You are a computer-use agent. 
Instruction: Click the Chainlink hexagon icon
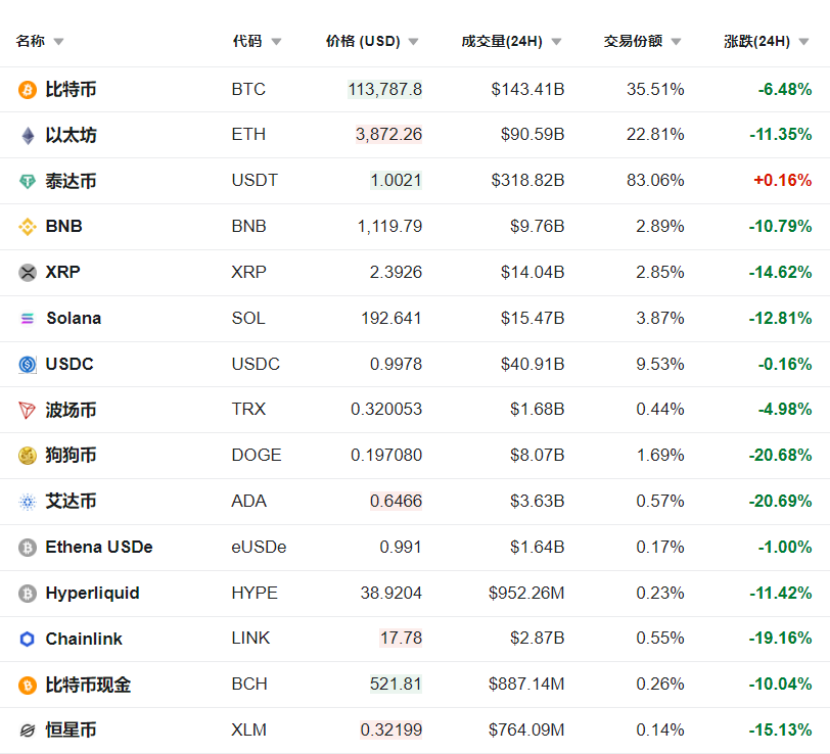(27, 639)
